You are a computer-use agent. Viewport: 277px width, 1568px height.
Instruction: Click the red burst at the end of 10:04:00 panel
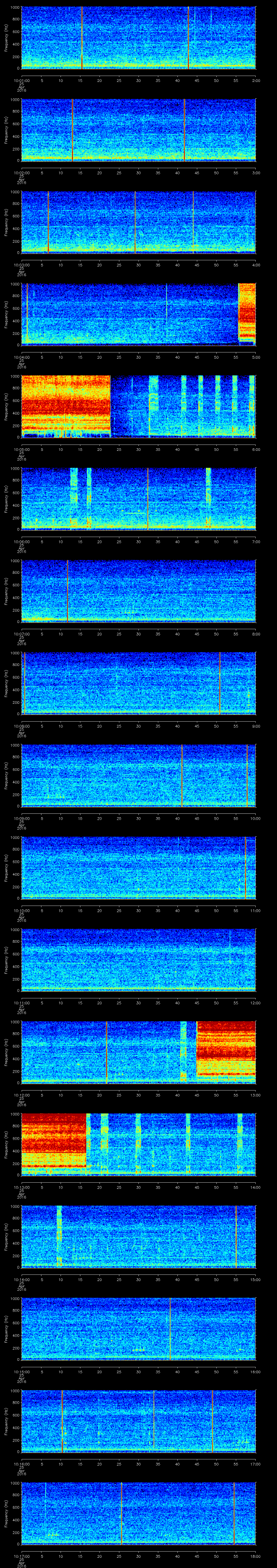(246, 312)
